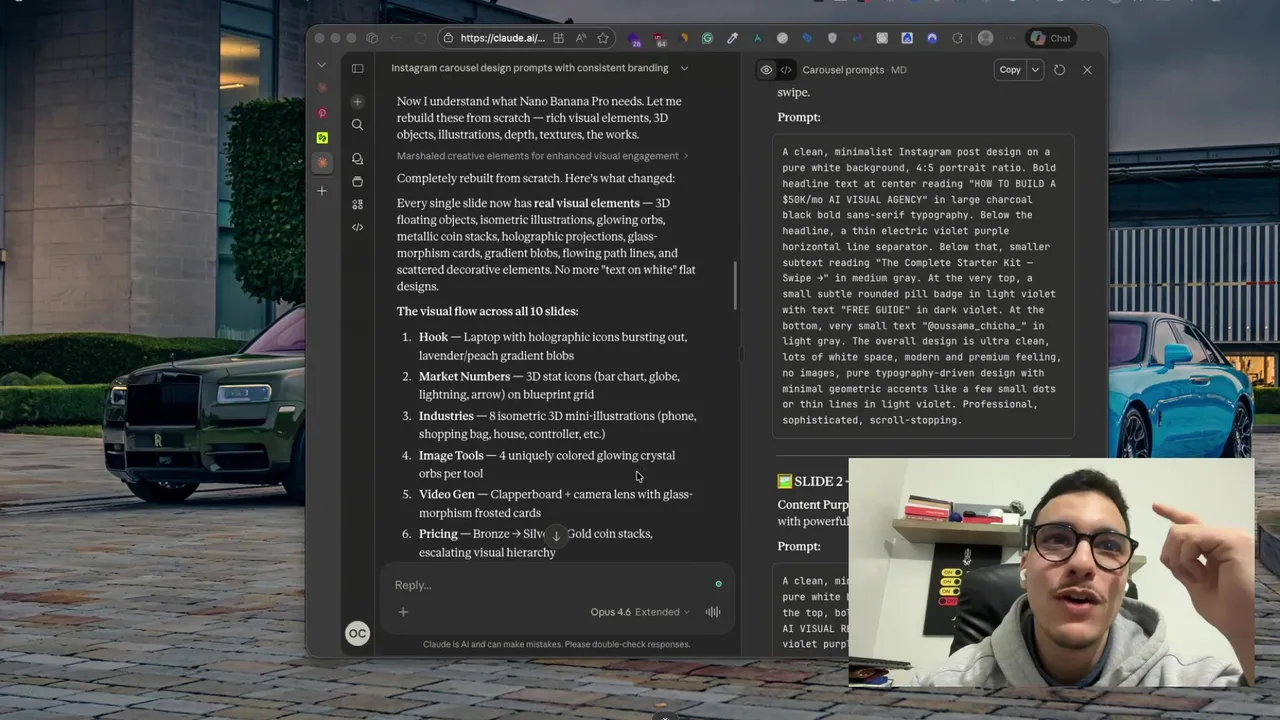Toggle the Claude sidebar panel icon
The image size is (1280, 720).
357,68
